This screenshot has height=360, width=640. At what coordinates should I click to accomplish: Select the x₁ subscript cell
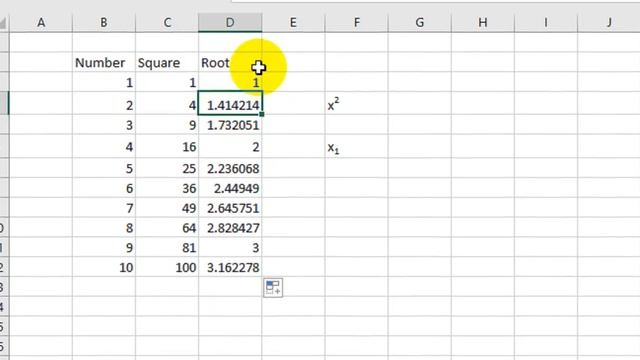pos(356,147)
